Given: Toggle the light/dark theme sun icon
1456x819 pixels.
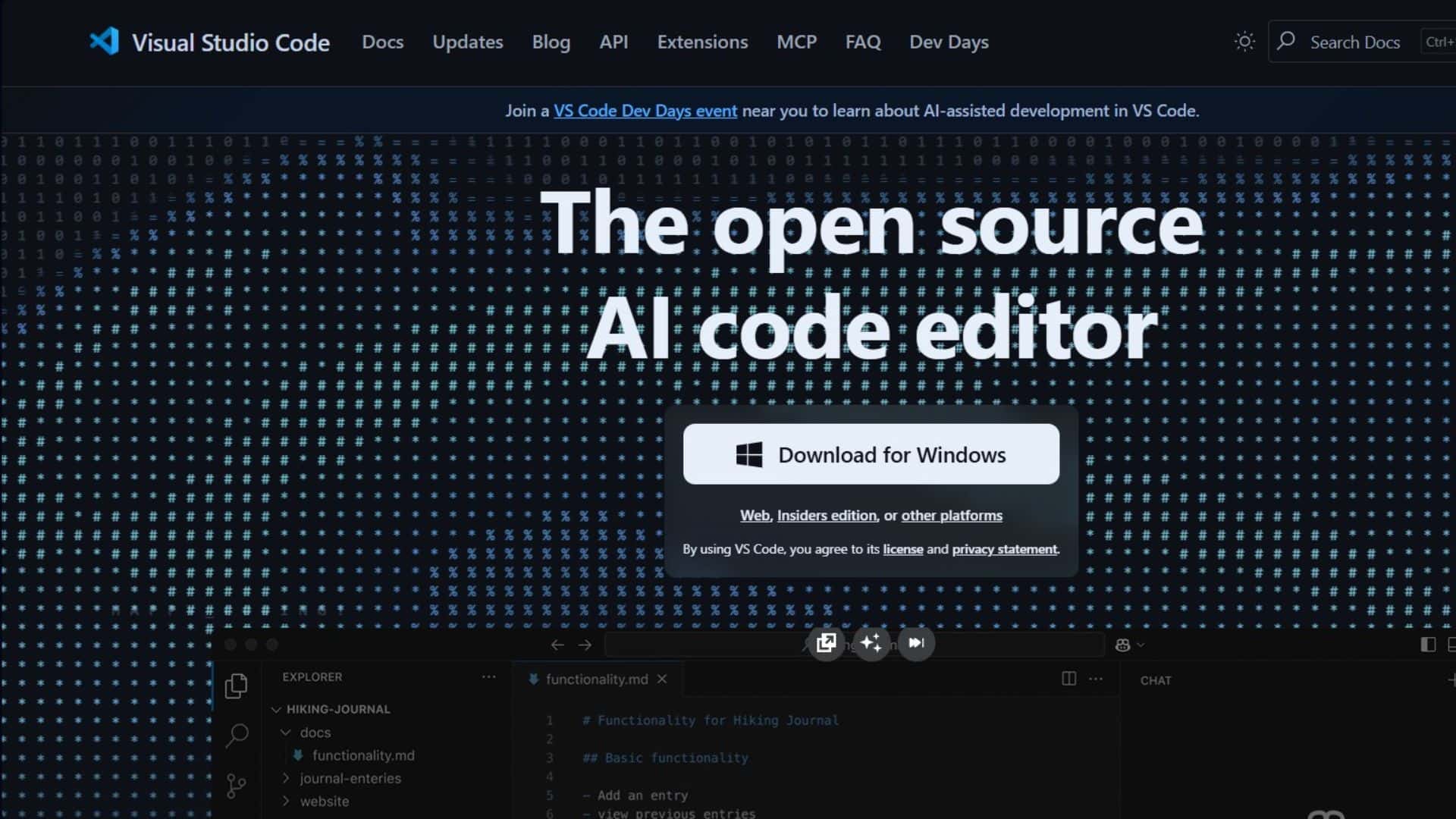Looking at the screenshot, I should (x=1244, y=41).
